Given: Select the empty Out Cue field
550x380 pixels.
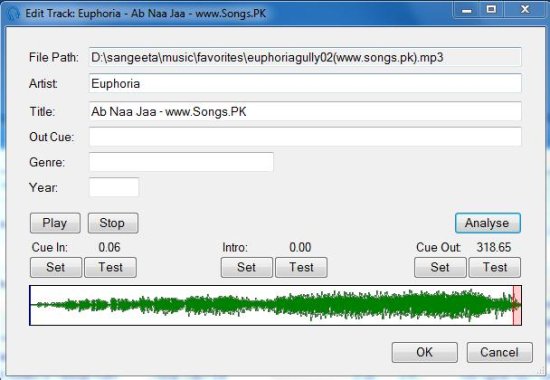Looking at the screenshot, I should point(305,136).
